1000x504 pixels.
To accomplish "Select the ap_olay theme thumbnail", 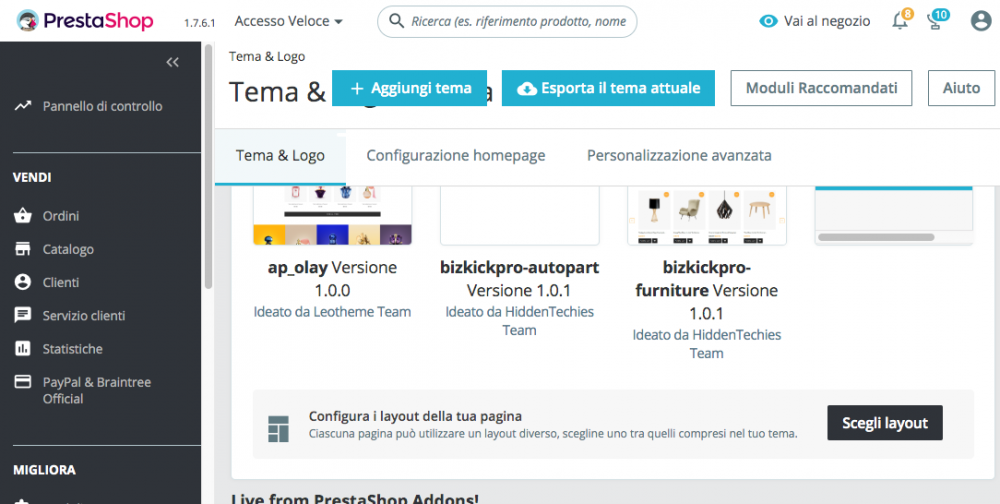I will click(332, 215).
